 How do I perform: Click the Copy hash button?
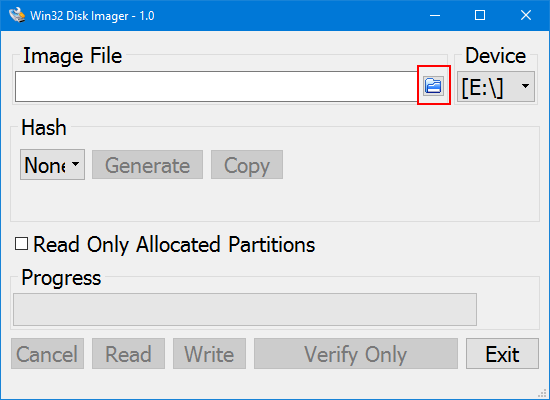(247, 165)
